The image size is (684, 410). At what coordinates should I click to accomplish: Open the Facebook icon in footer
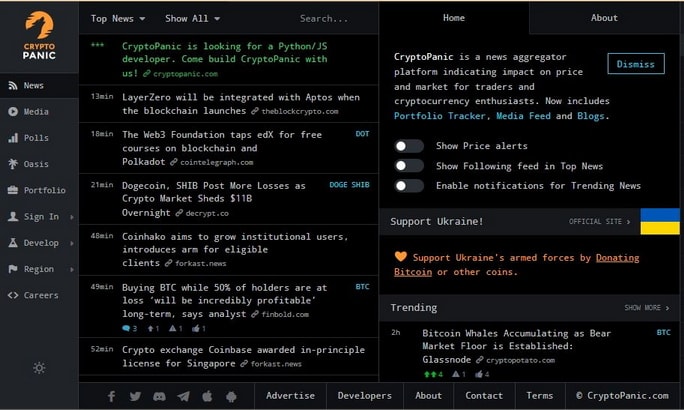(x=112, y=396)
